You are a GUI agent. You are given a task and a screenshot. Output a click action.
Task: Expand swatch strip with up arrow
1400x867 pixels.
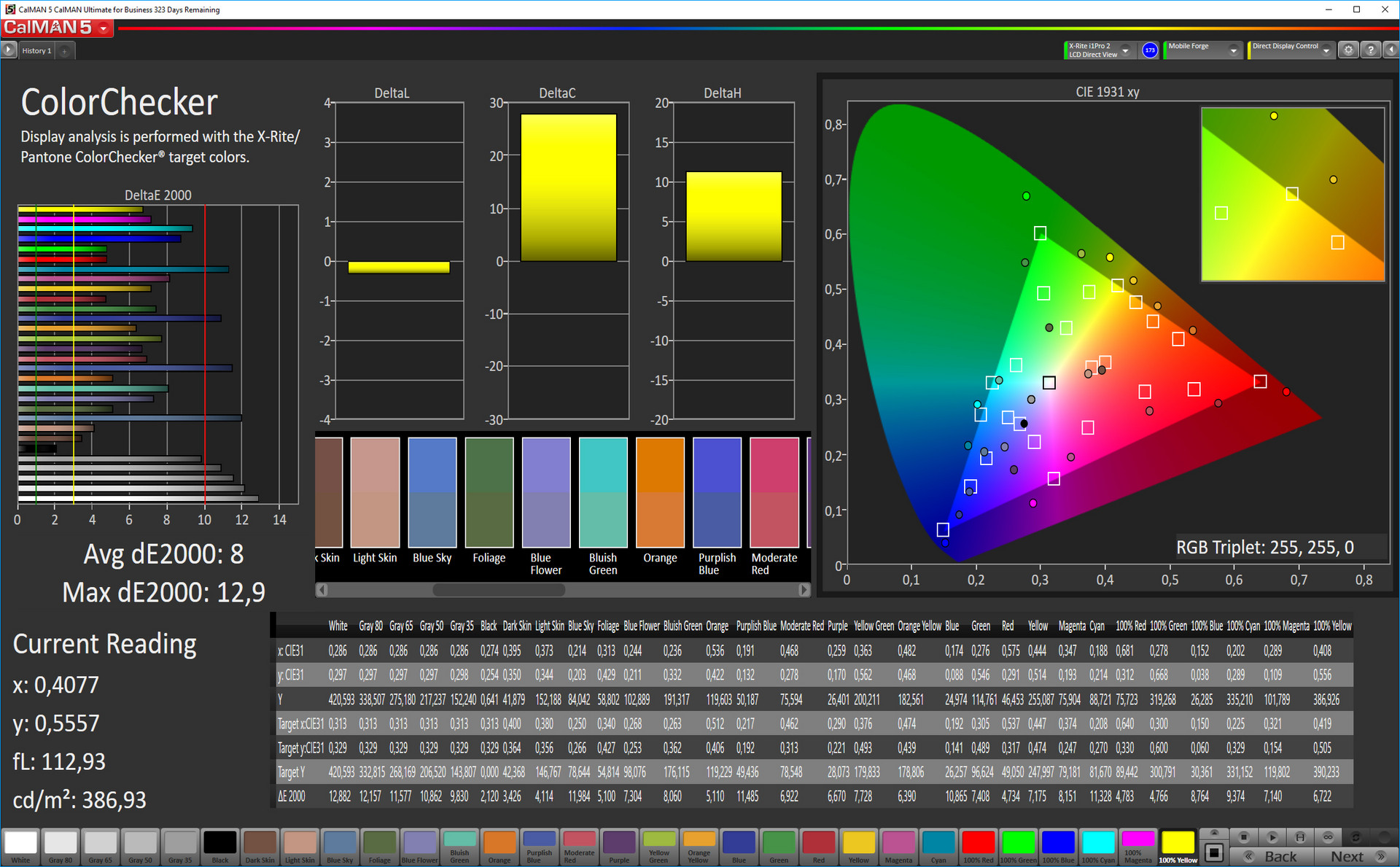1214,833
